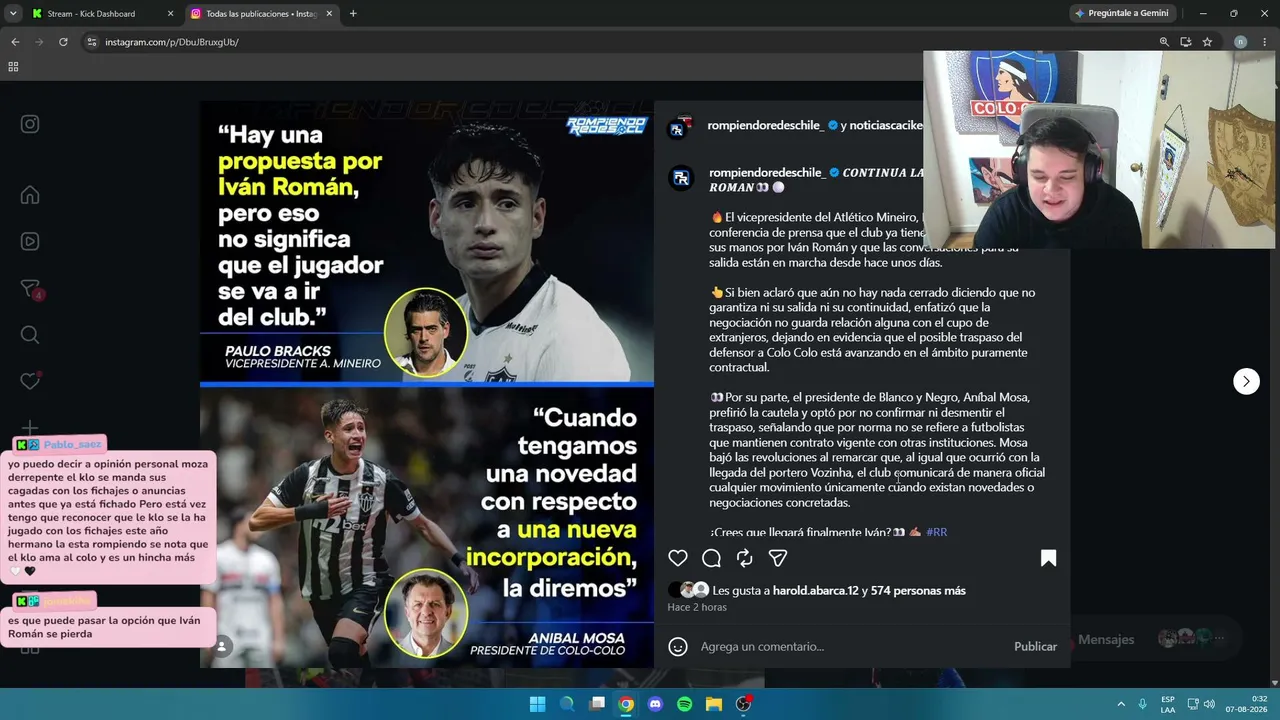Open the harold.abarca.12 profile link
This screenshot has width=1280, height=720.
point(816,591)
